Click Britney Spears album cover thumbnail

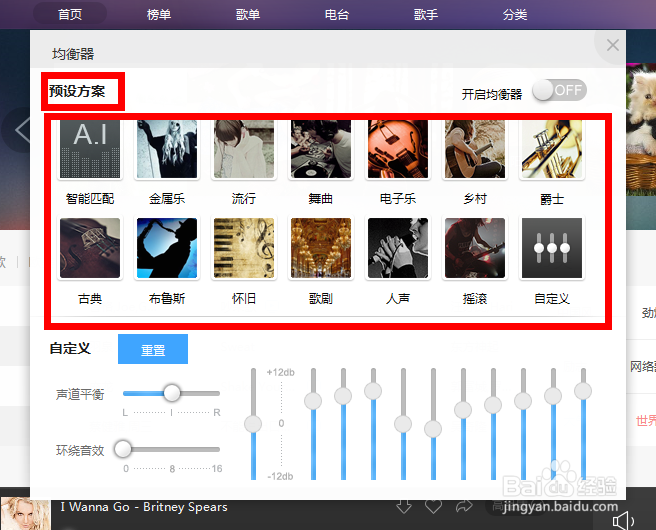(26, 514)
